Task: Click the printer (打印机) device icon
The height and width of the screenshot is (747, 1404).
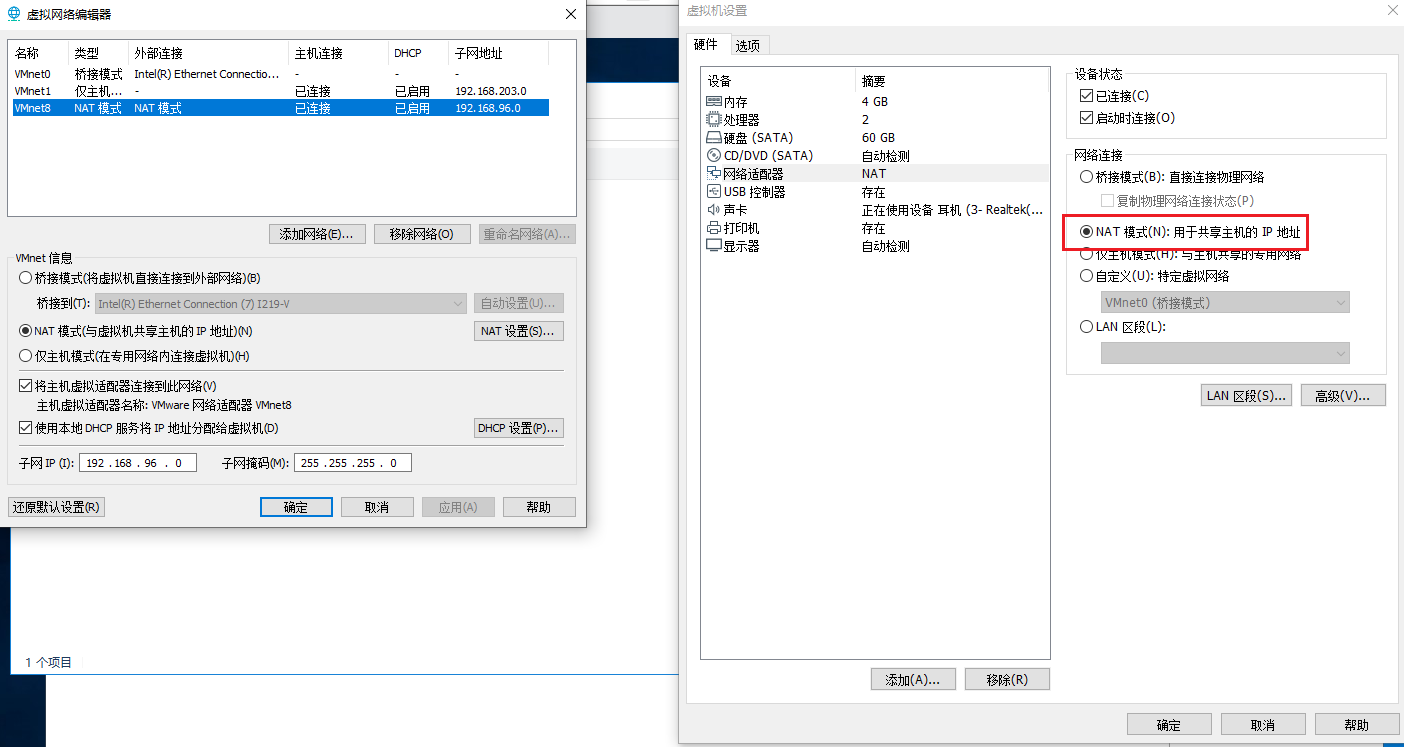Action: [x=714, y=228]
